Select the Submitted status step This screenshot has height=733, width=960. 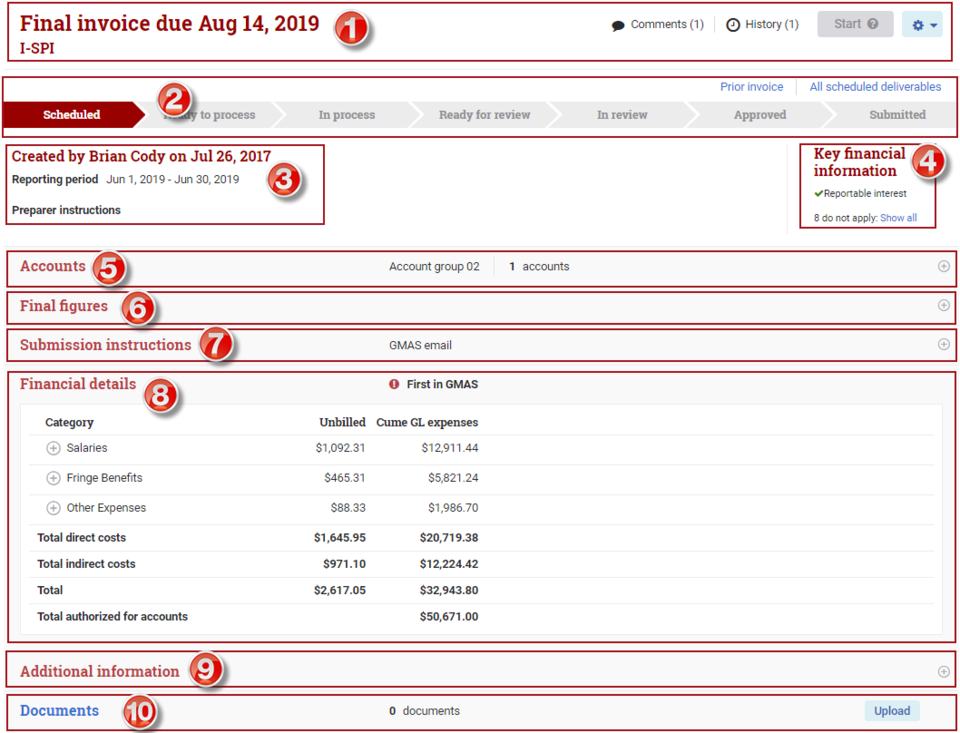coord(897,115)
